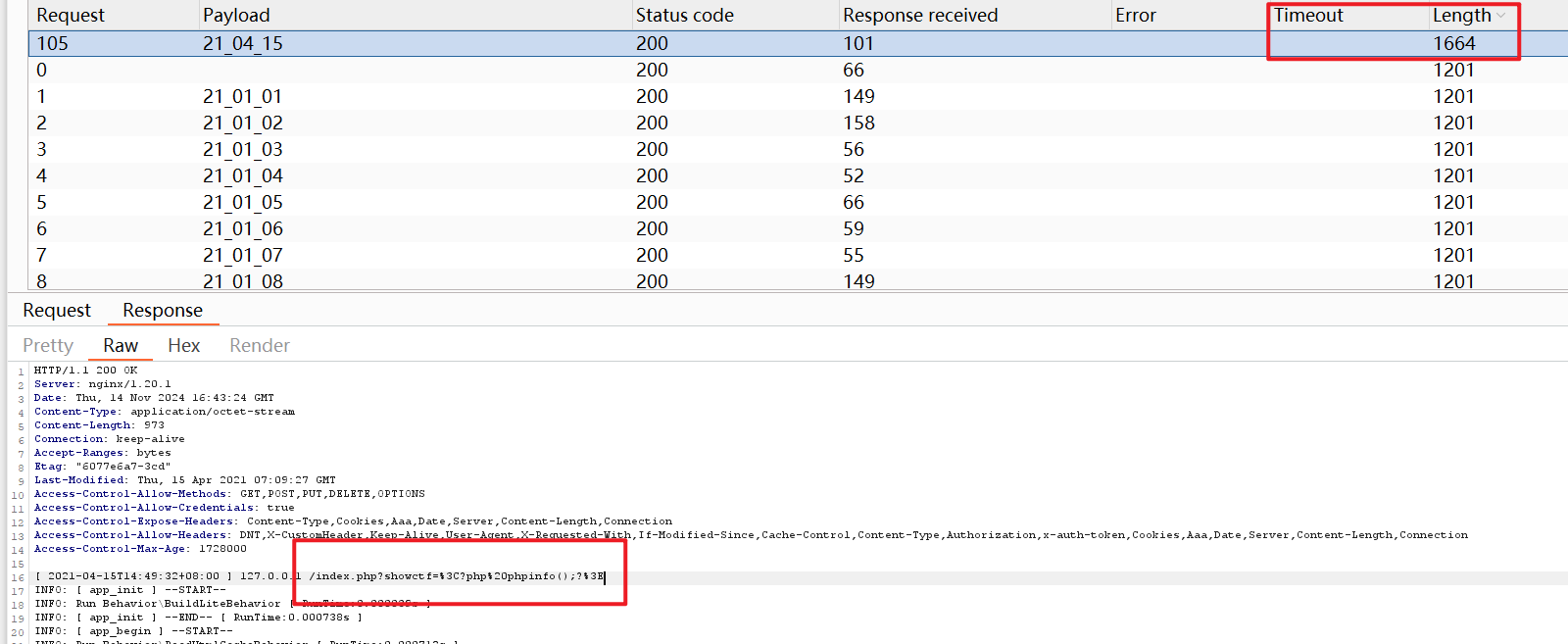1568x644 pixels.
Task: Switch to Pretty view
Action: click(x=48, y=346)
